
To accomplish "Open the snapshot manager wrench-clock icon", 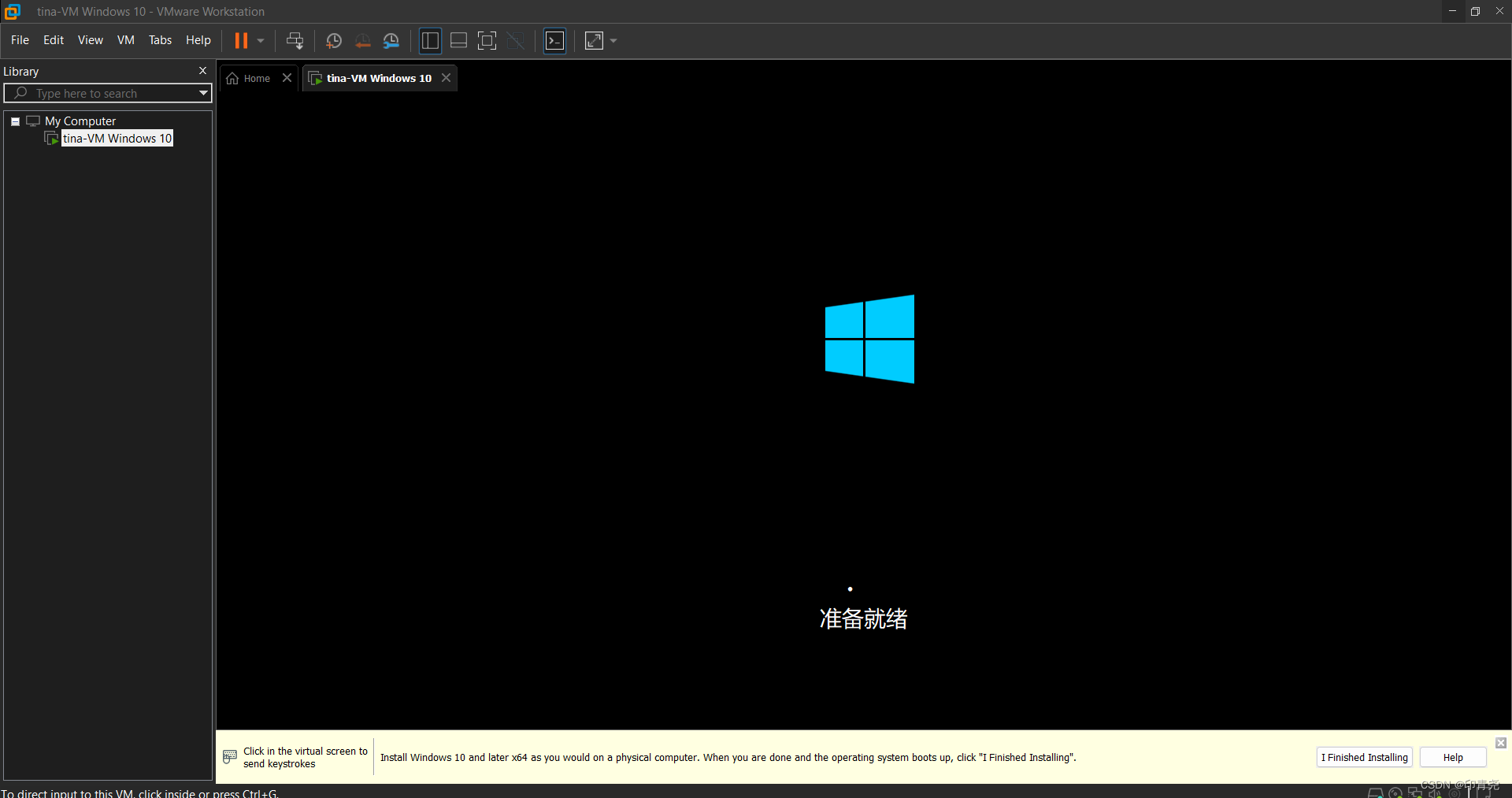I will click(x=391, y=41).
